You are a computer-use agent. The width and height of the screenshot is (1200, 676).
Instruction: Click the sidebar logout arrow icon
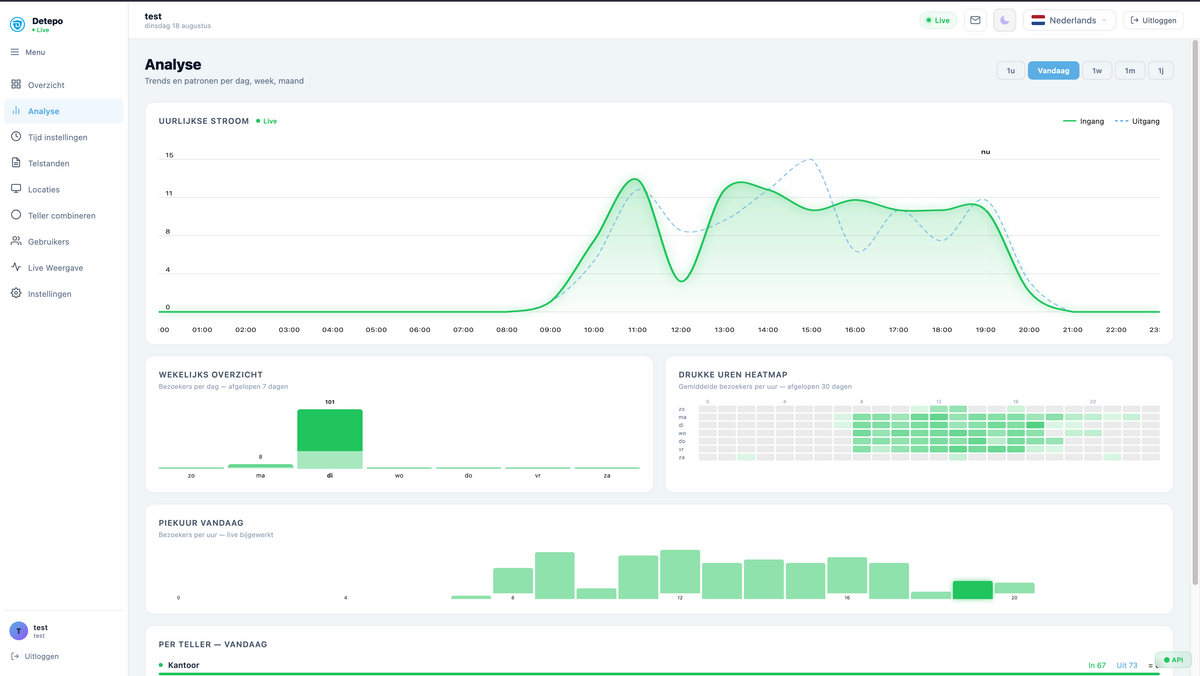15,656
